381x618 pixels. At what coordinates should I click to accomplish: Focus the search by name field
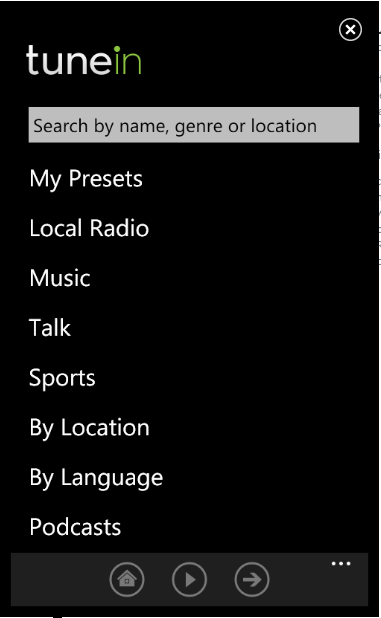point(194,125)
